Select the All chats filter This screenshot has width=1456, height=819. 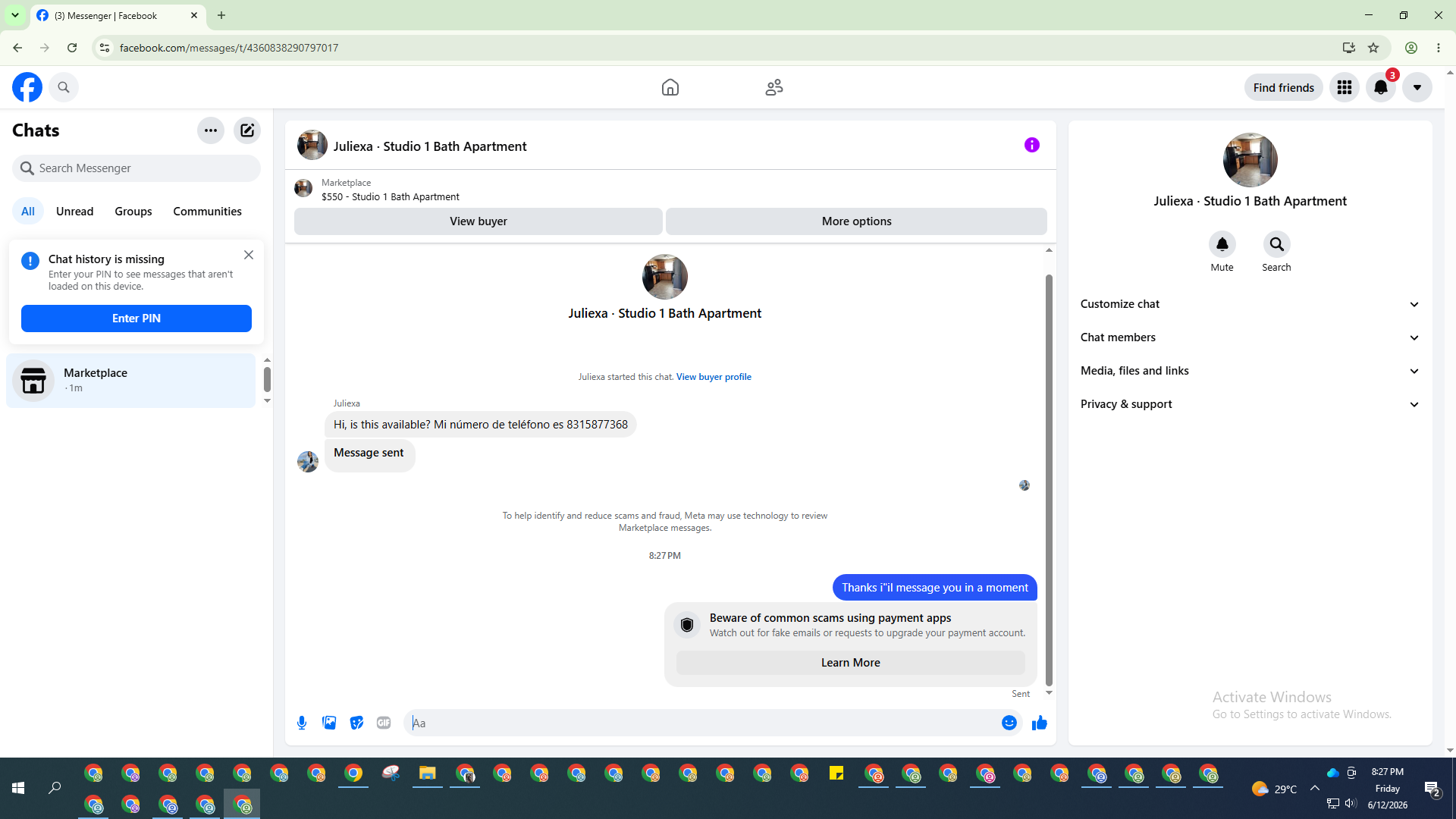pos(28,212)
